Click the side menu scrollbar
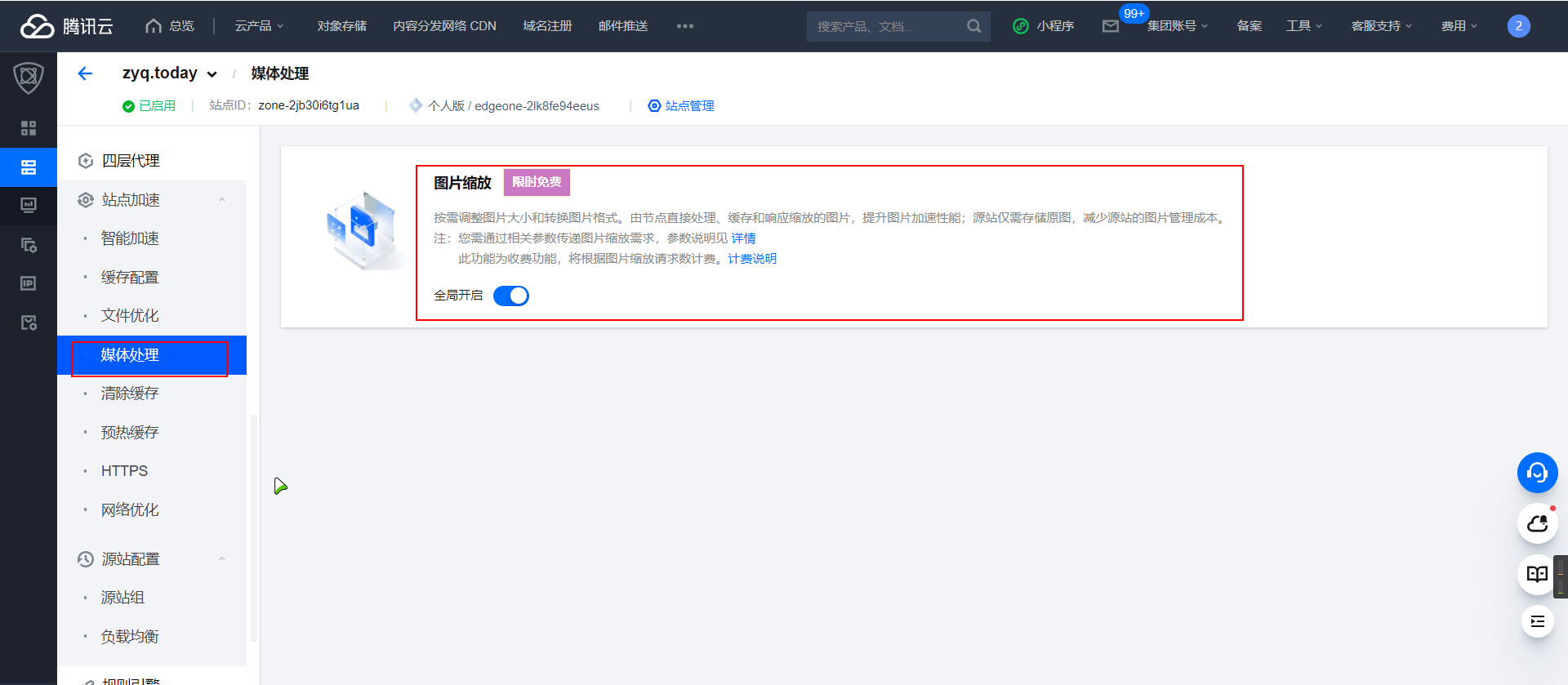Viewport: 1568px width, 685px height. (x=254, y=527)
